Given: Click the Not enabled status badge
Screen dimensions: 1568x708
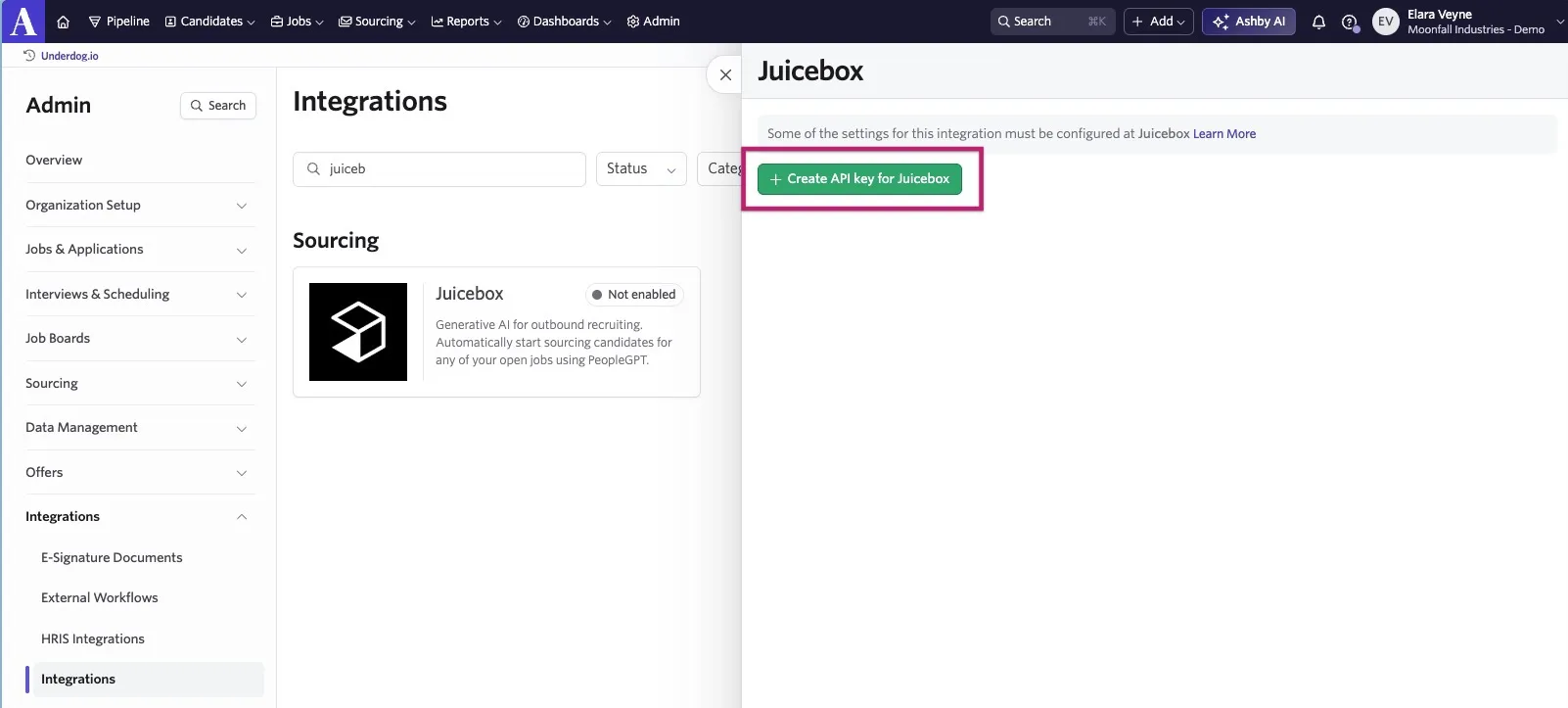Looking at the screenshot, I should coord(634,295).
